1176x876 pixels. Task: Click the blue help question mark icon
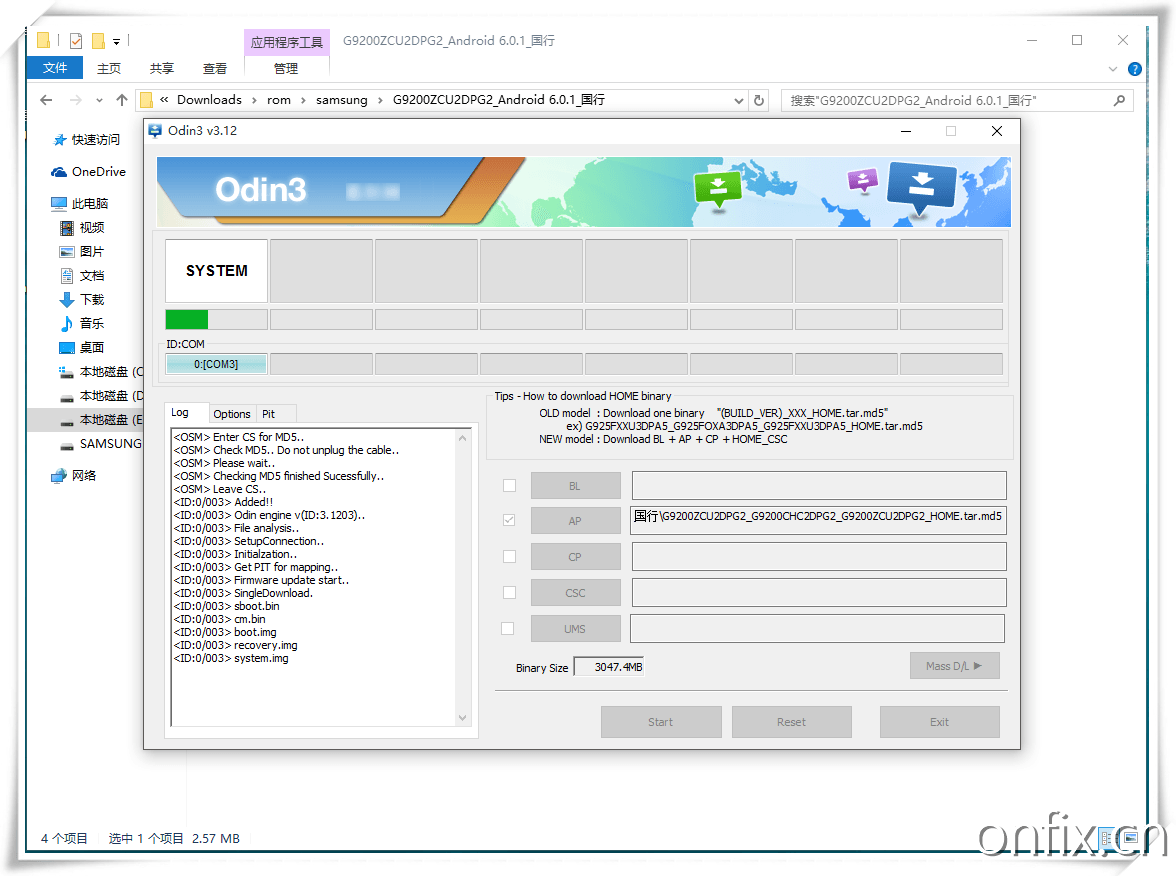pyautogui.click(x=1135, y=69)
